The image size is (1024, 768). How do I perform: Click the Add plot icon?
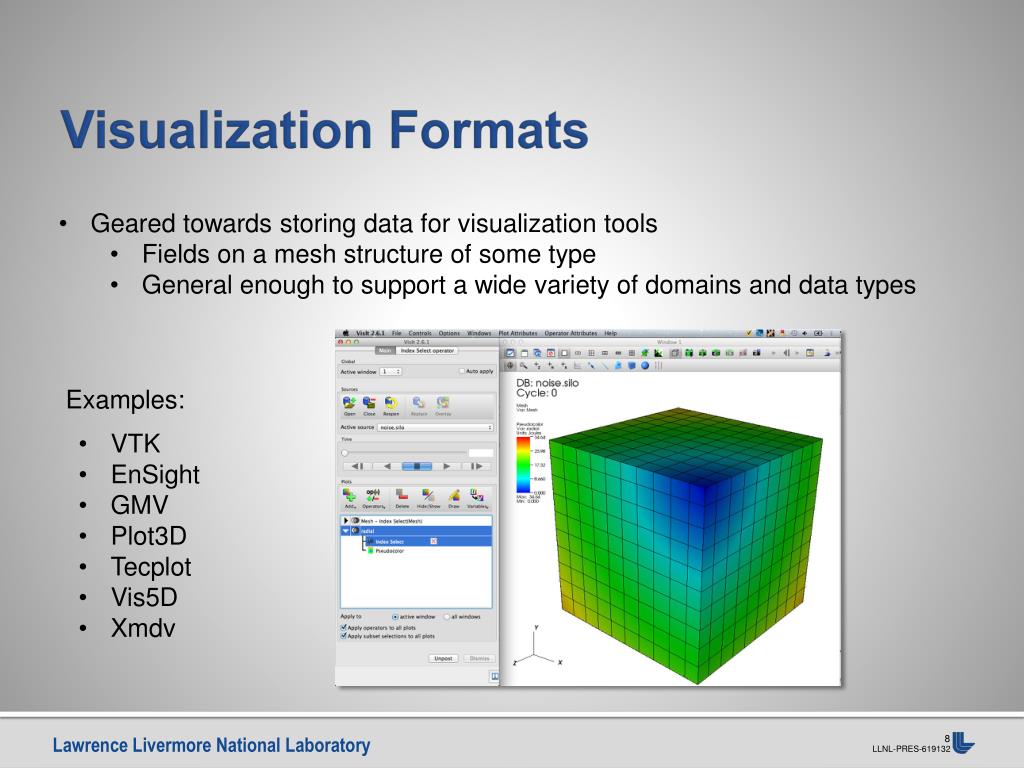[x=350, y=495]
